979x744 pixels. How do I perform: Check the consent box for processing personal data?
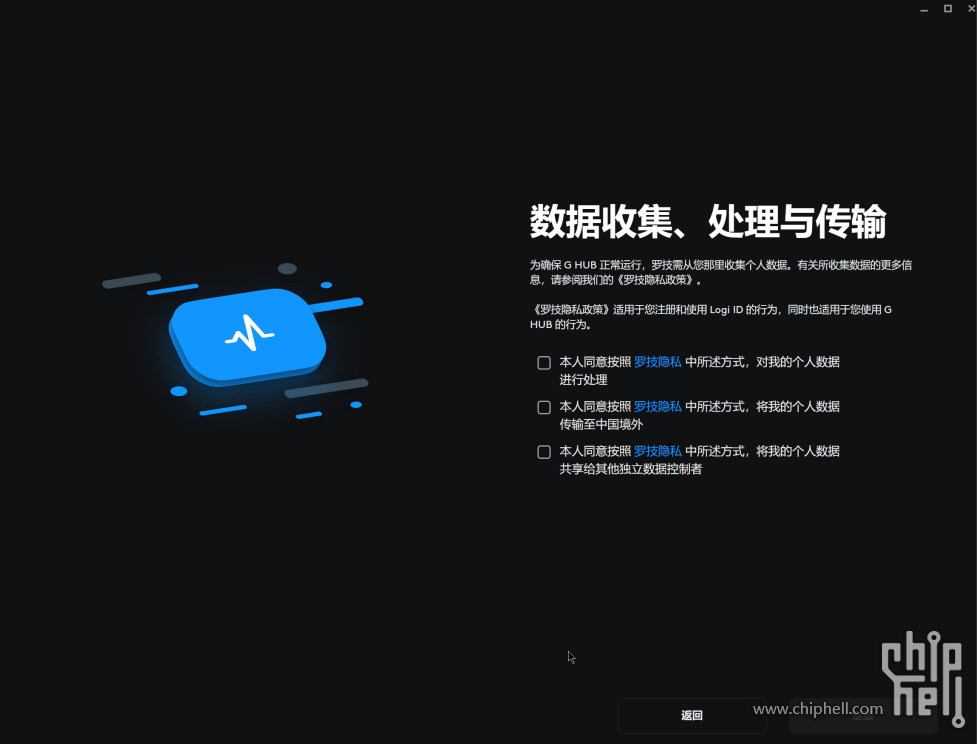pyautogui.click(x=544, y=363)
